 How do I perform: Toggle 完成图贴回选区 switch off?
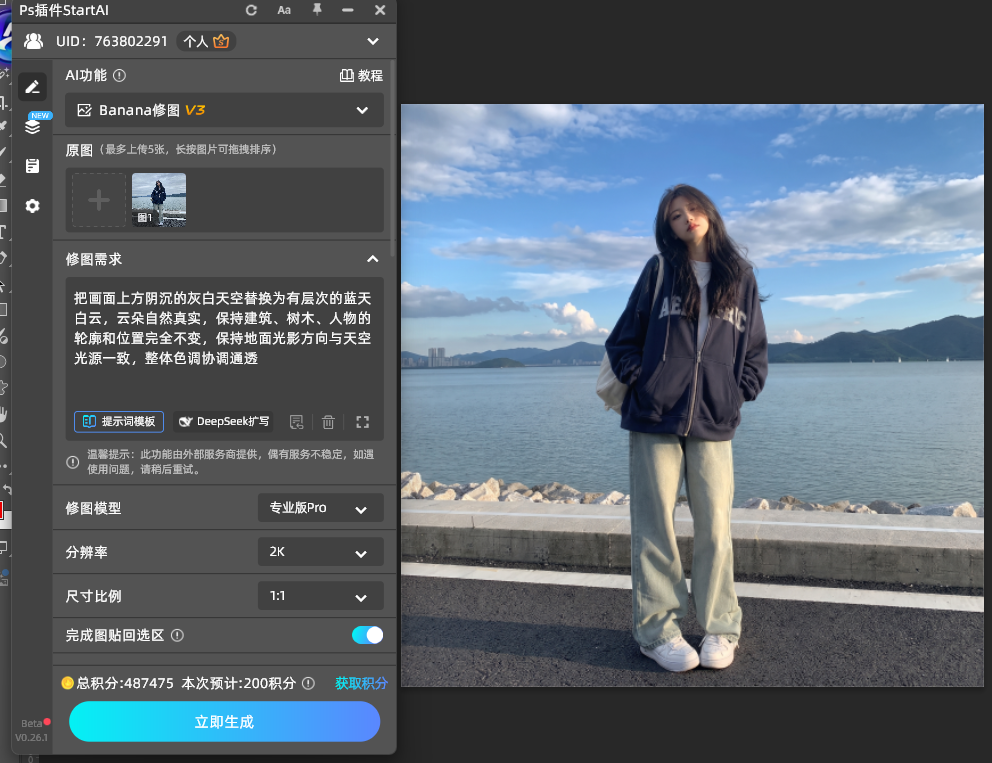point(368,635)
